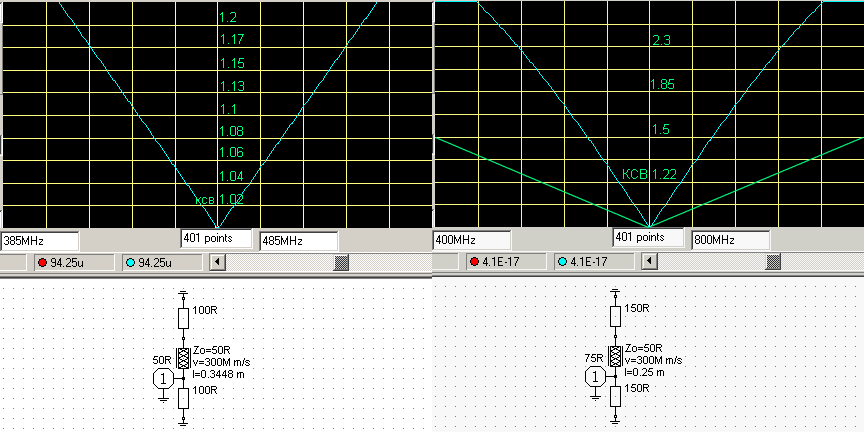
Task: Click the cyan 94.25u marker readout
Action: (x=161, y=263)
